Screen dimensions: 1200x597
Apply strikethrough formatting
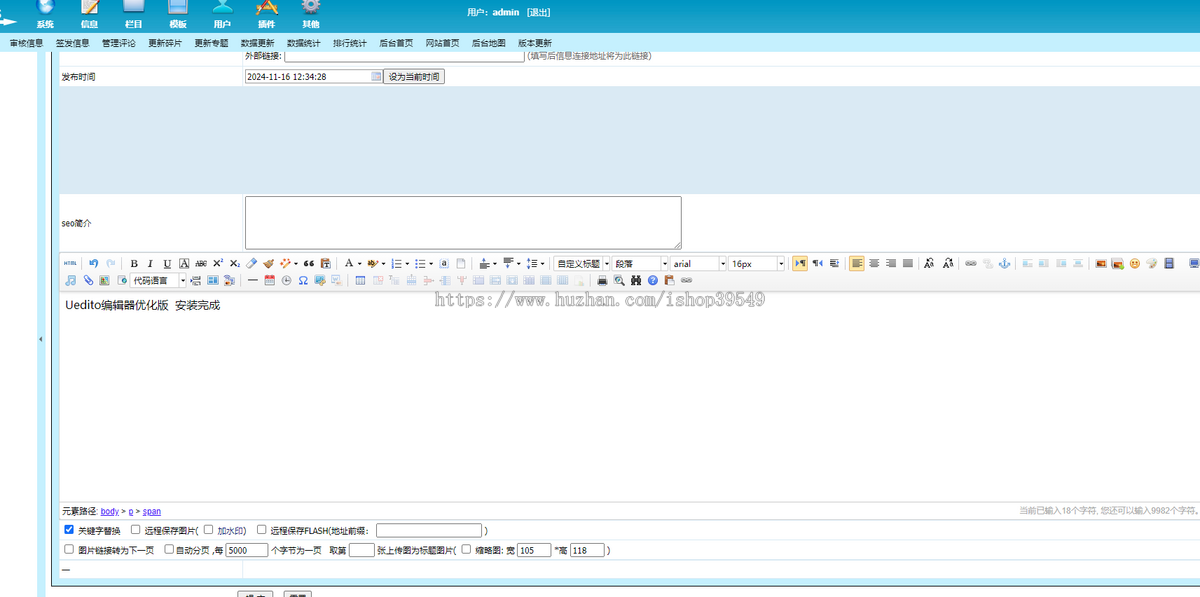tap(201, 263)
